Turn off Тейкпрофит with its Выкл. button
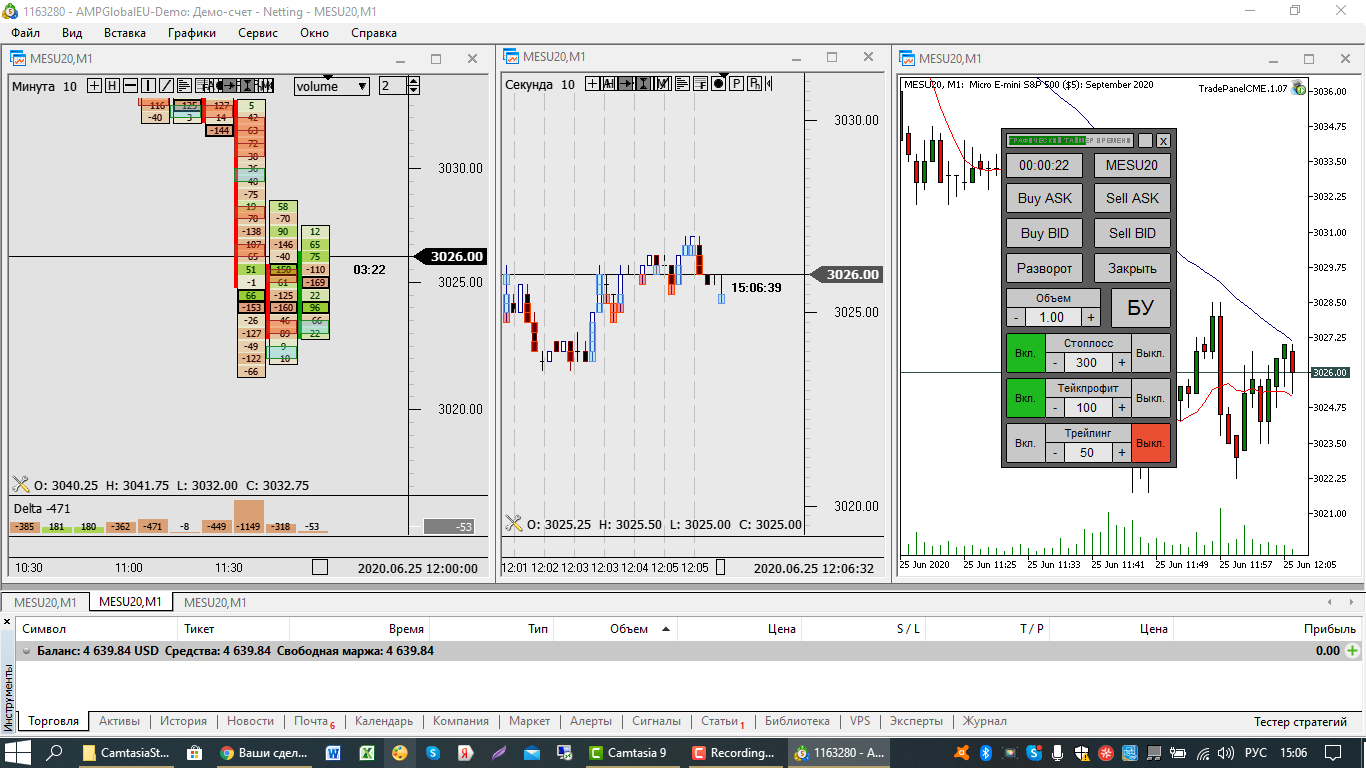Screen dimensions: 1366x768 click(1151, 398)
